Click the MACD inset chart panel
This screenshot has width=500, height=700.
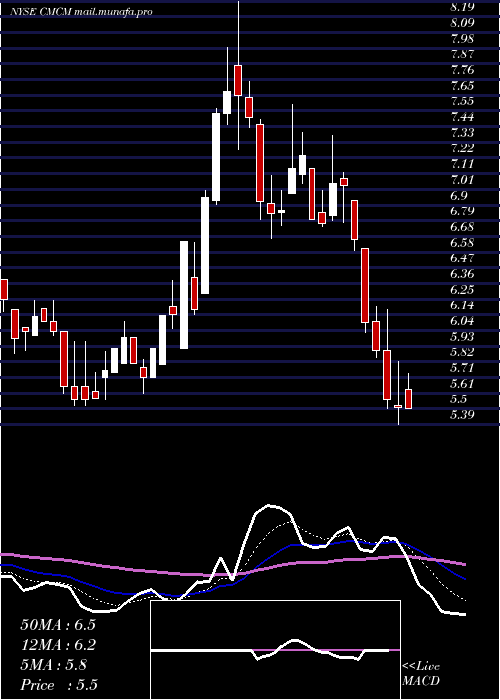pos(275,650)
